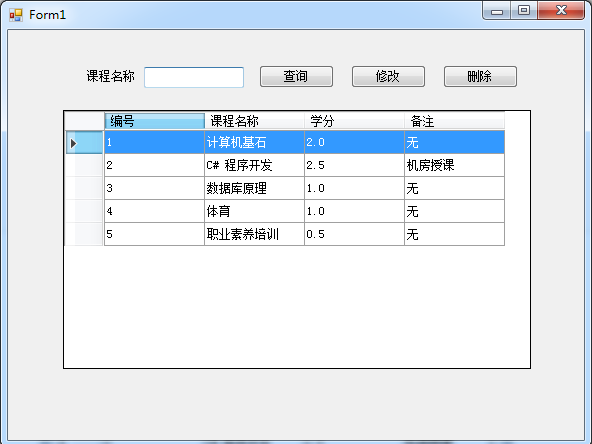Click the 机房授课 remark cell
Image resolution: width=592 pixels, height=444 pixels.
(454, 165)
